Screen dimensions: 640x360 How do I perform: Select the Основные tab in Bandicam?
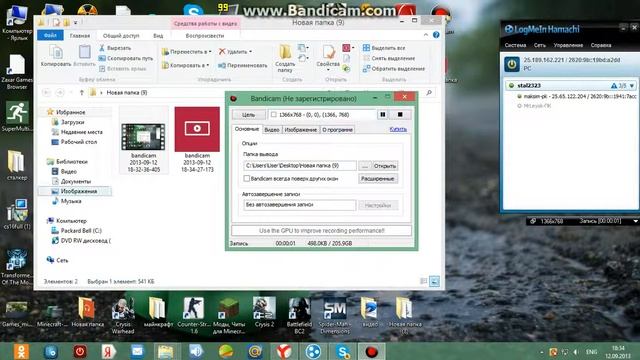(247, 129)
